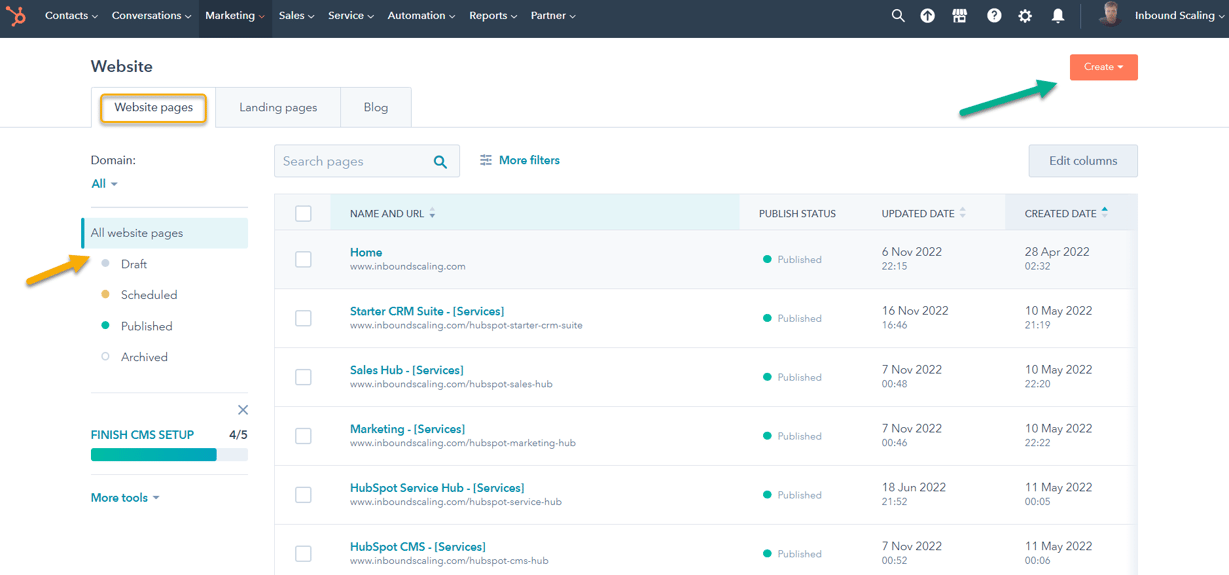
Task: Filter pages by Archived status
Action: [144, 357]
